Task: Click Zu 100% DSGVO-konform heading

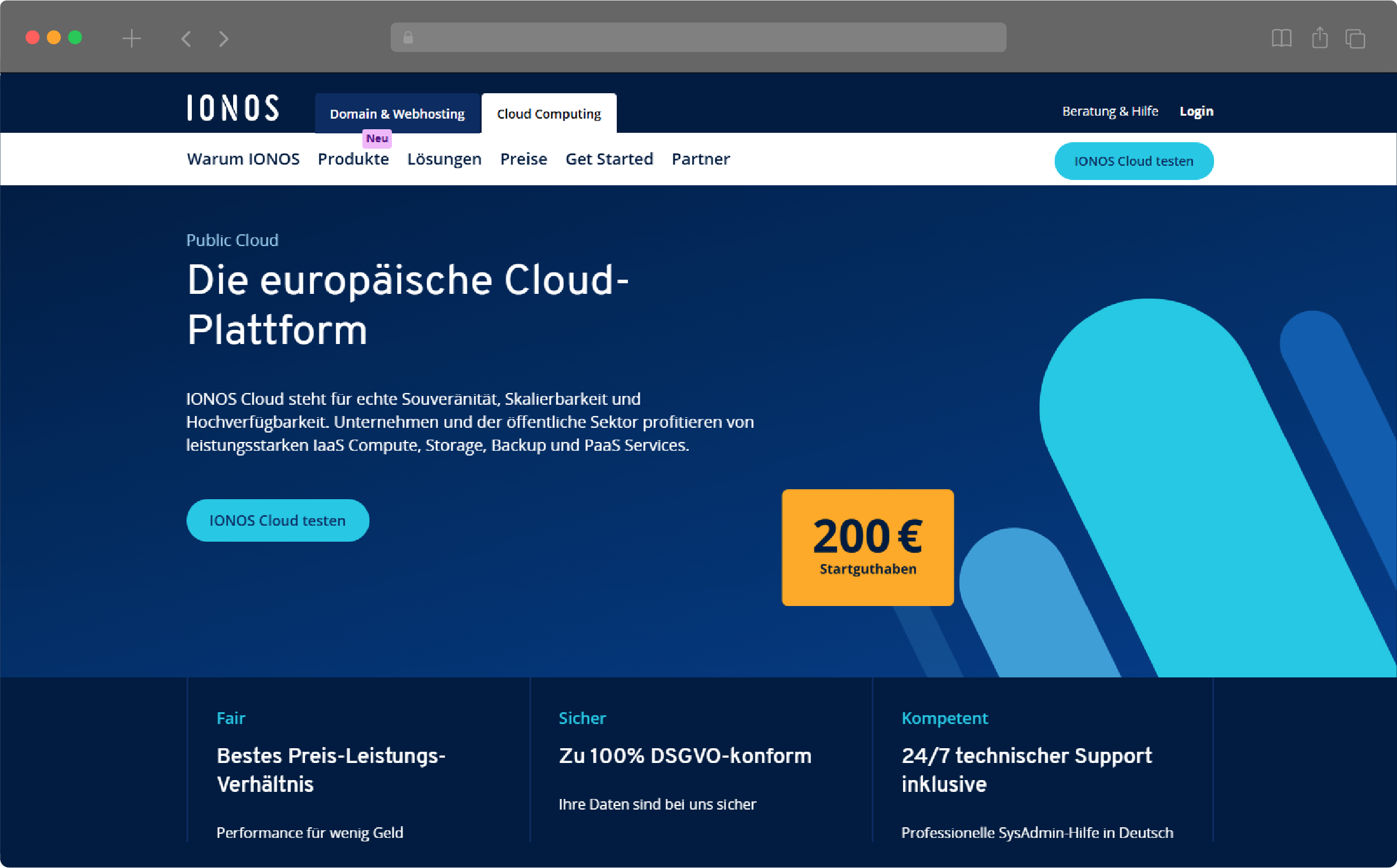Action: point(685,756)
